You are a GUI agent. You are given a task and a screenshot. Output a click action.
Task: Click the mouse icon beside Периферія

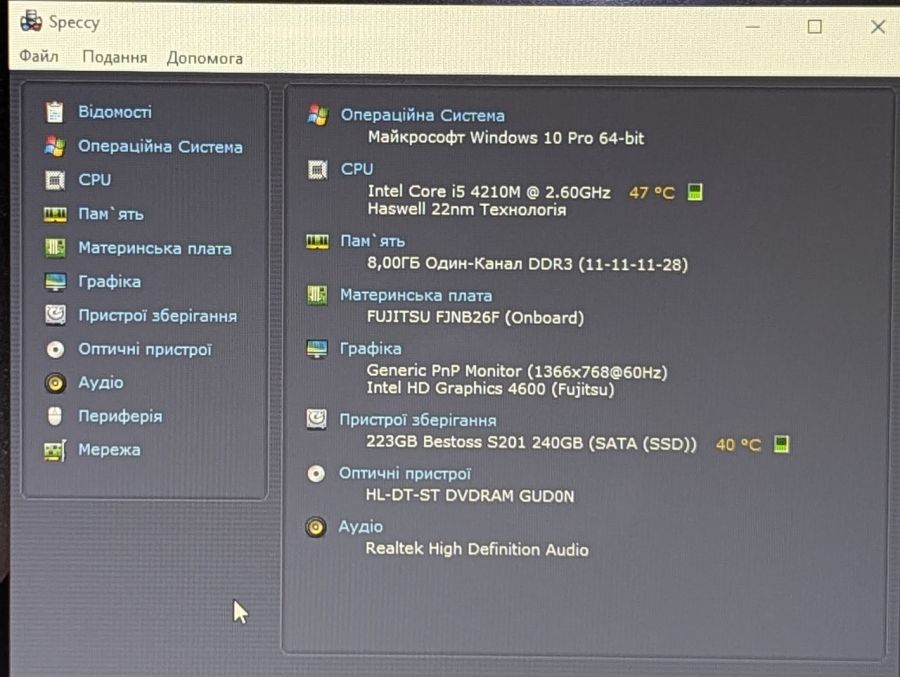point(55,416)
